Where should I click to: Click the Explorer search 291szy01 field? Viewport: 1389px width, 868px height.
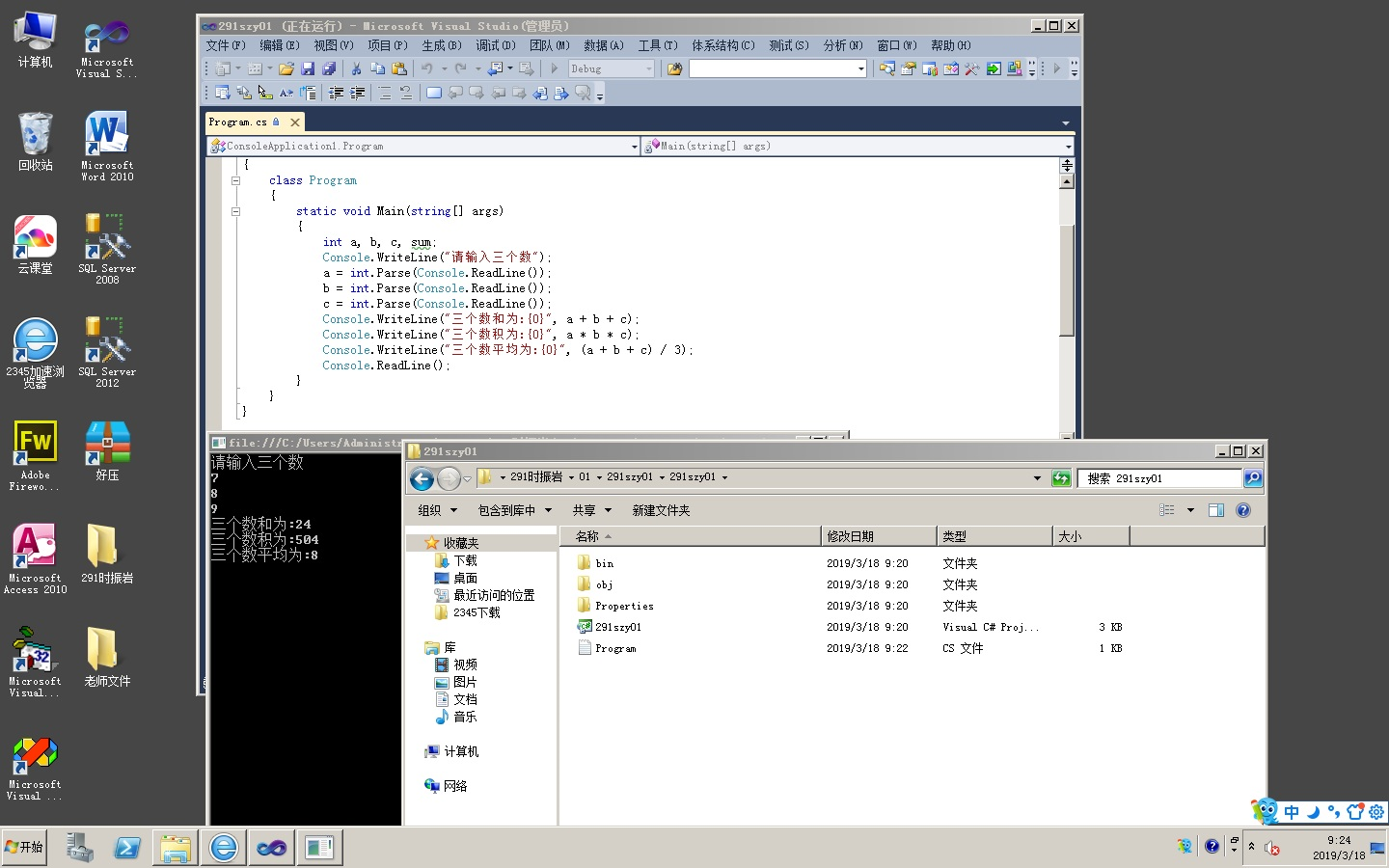(1159, 478)
